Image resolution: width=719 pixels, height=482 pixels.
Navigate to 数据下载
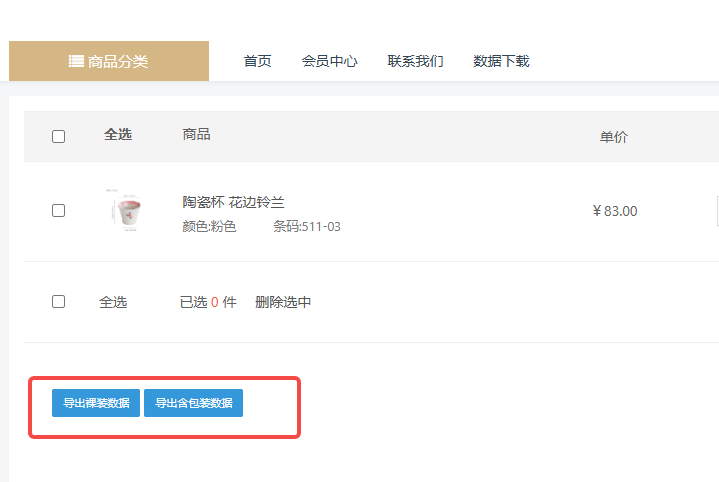point(501,61)
